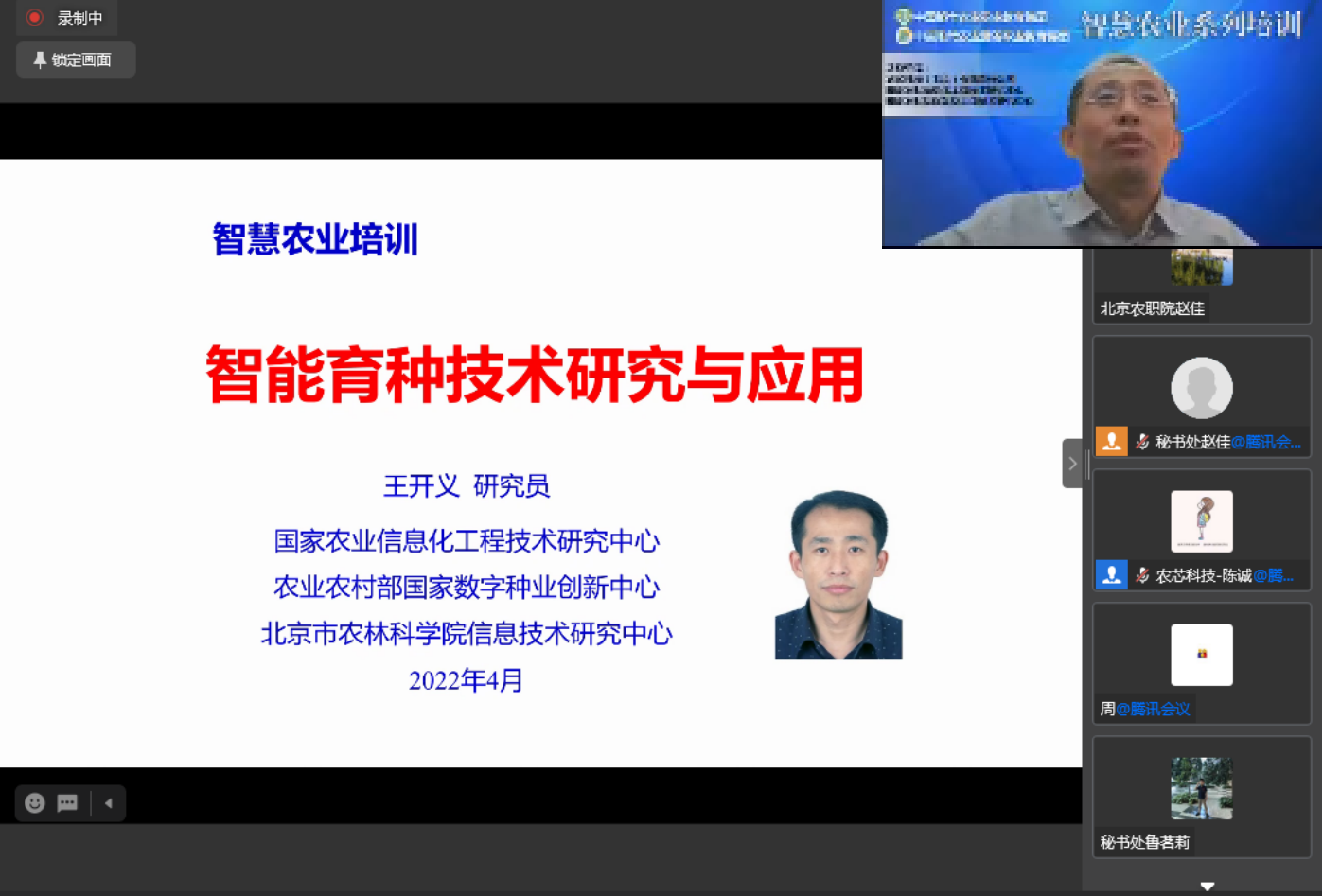Toggle muted microphone of 农芯科技-陈诚
This screenshot has height=896, width=1323.
point(1142,575)
